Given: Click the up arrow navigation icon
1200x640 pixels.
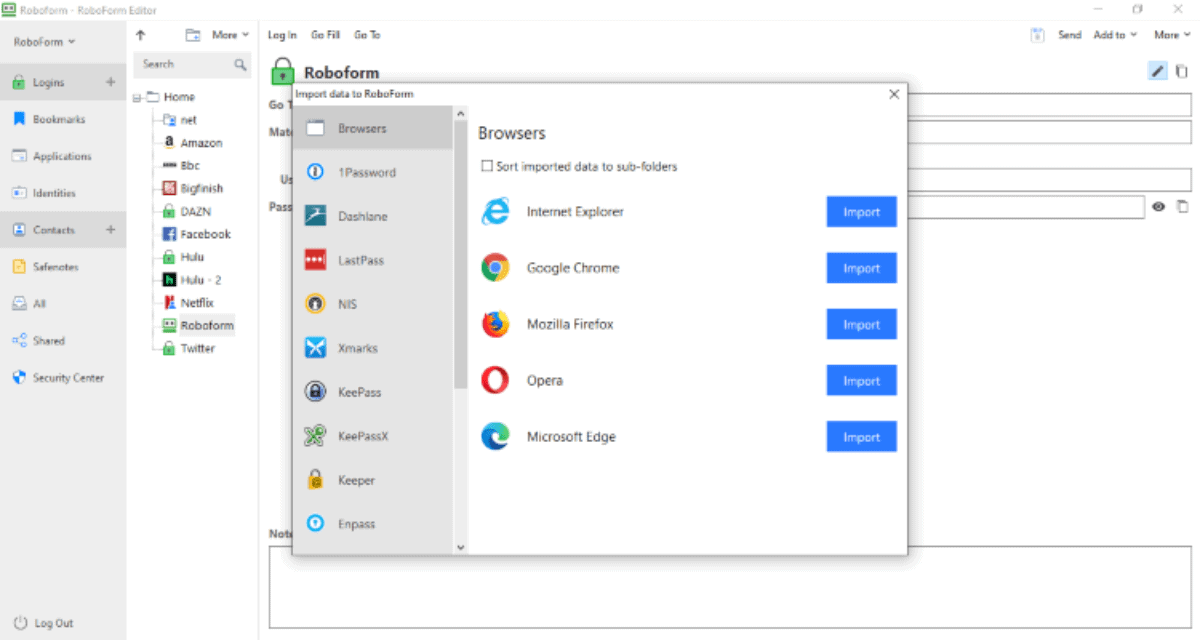Looking at the screenshot, I should [x=141, y=35].
